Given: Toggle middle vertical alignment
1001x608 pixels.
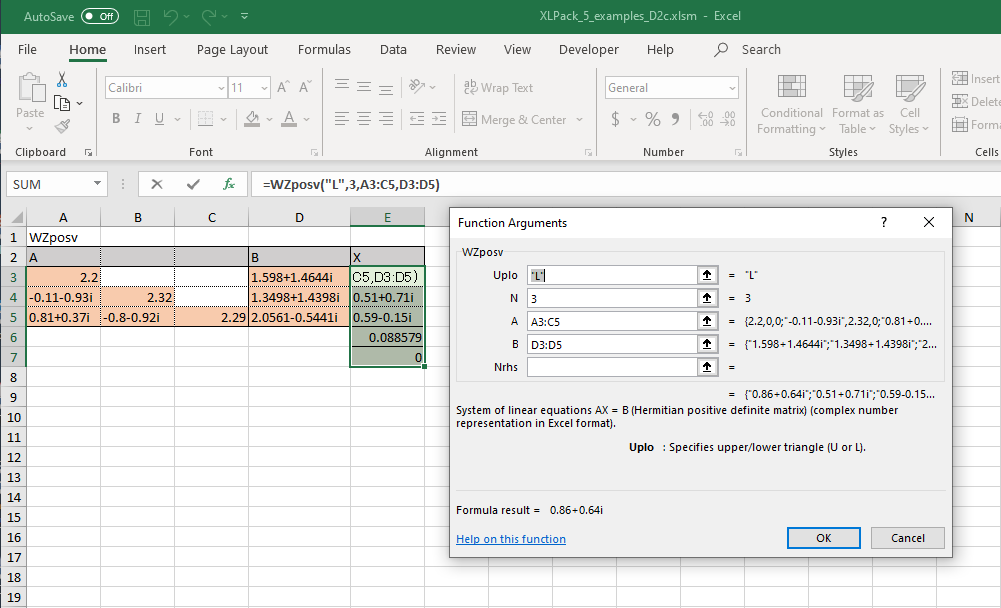Looking at the screenshot, I should 364,86.
